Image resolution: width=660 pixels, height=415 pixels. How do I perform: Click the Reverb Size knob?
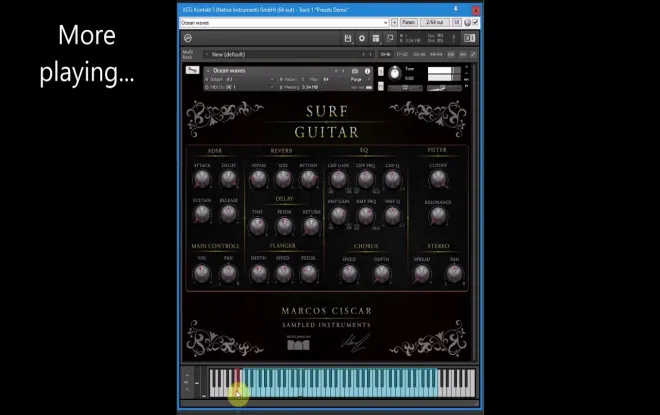(x=283, y=179)
